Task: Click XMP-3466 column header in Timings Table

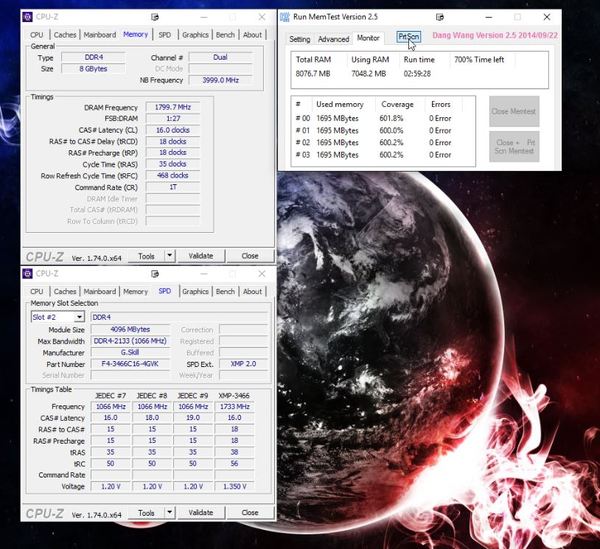Action: click(x=234, y=396)
